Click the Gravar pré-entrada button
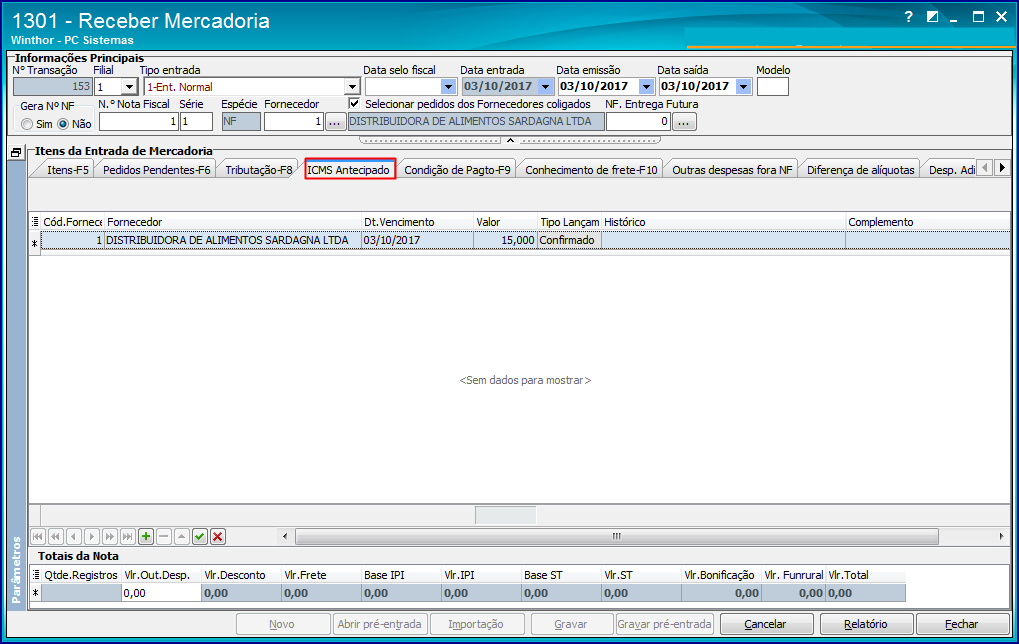This screenshot has width=1019, height=644. (x=664, y=624)
